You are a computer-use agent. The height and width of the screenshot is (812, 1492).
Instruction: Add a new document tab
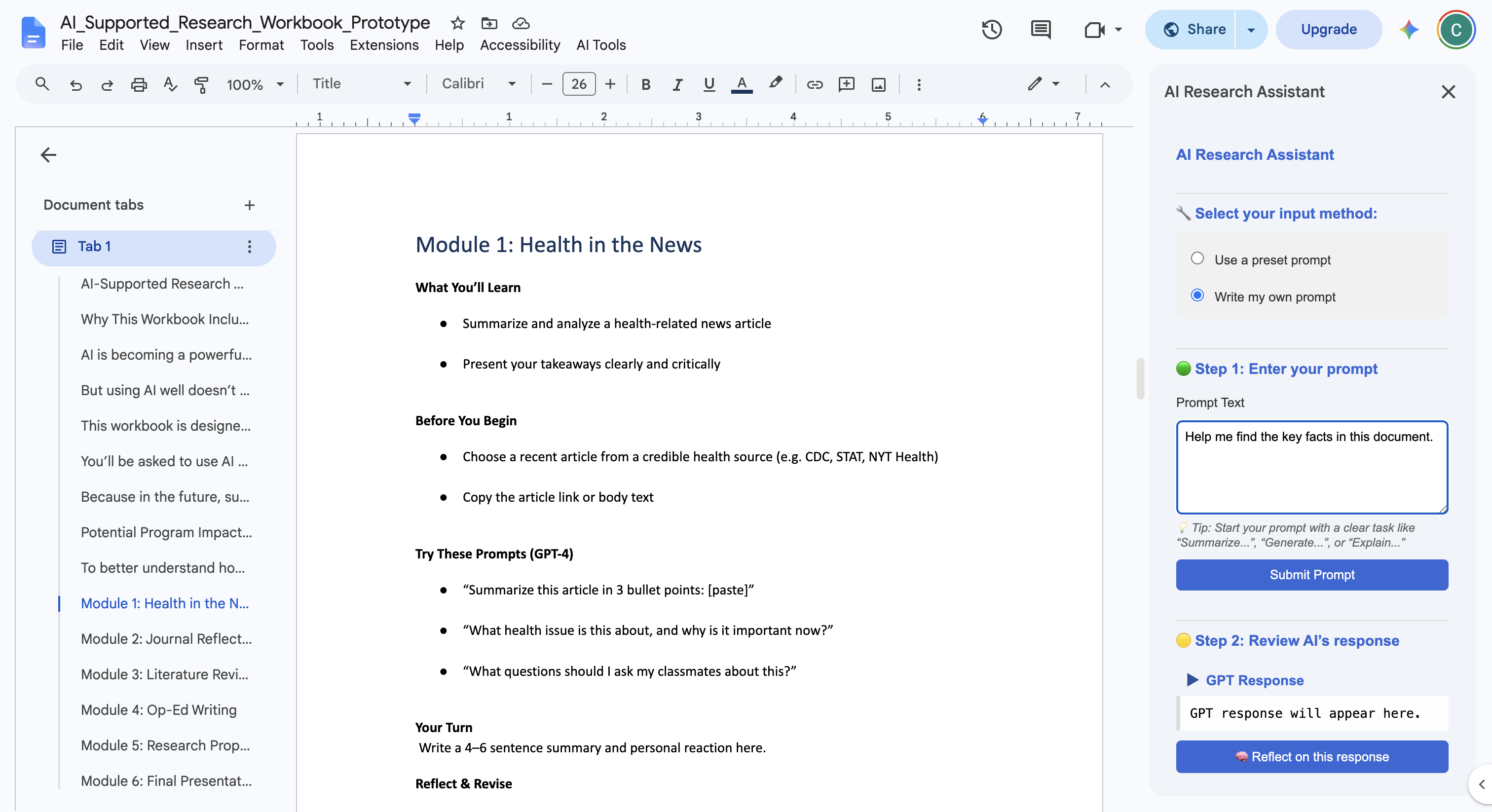pos(250,205)
